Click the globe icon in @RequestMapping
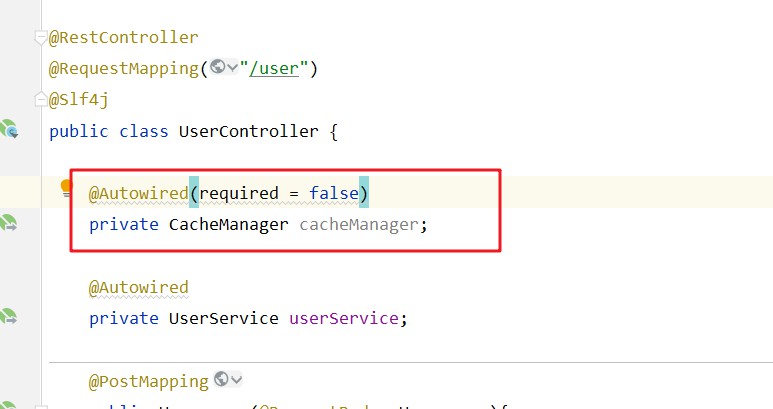 (x=217, y=66)
